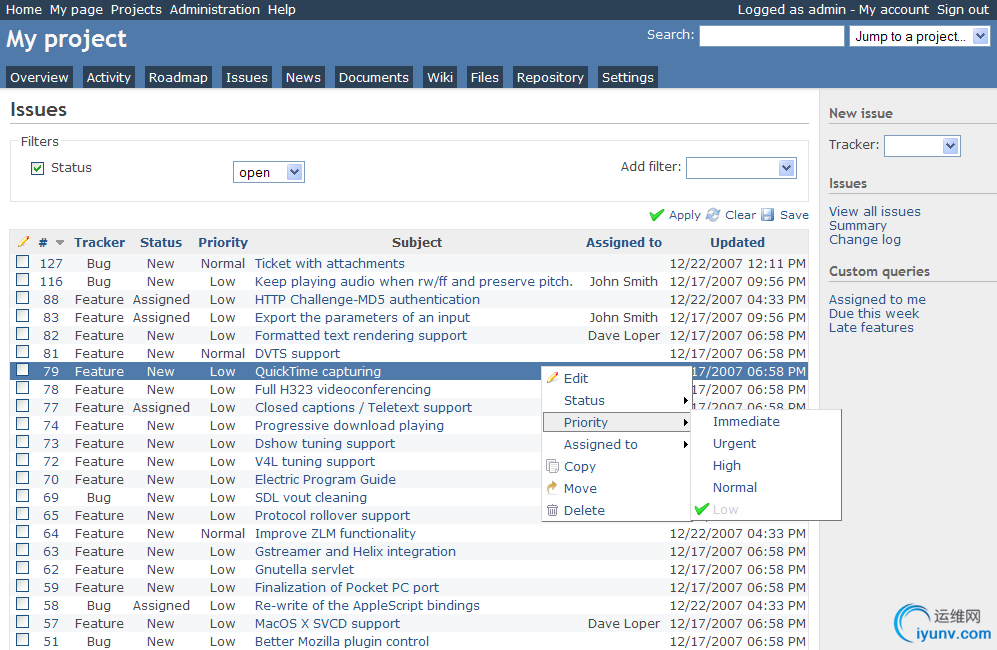
Task: Open the Tracker dropdown for new issue
Action: point(922,146)
